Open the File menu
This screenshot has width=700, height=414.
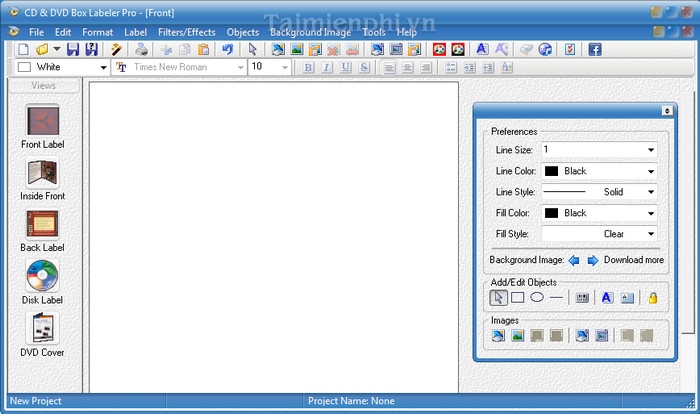coord(37,32)
